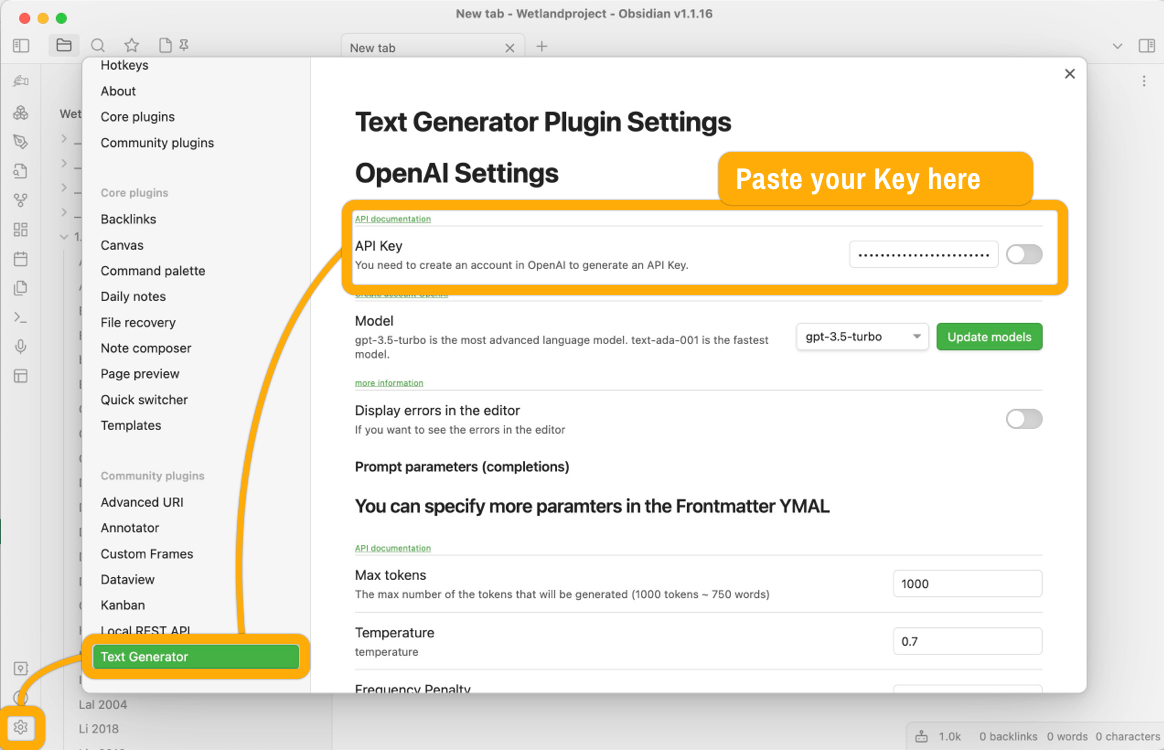Open Command palette plugin settings
1164x750 pixels.
(153, 271)
